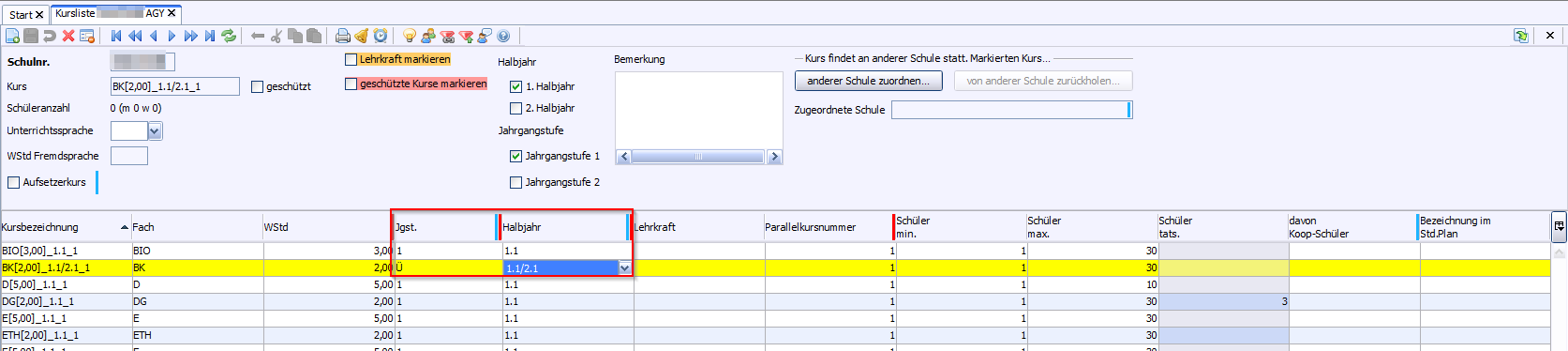Viewport: 1568px width, 351px height.
Task: Click into the Kurs input field
Action: 174,86
